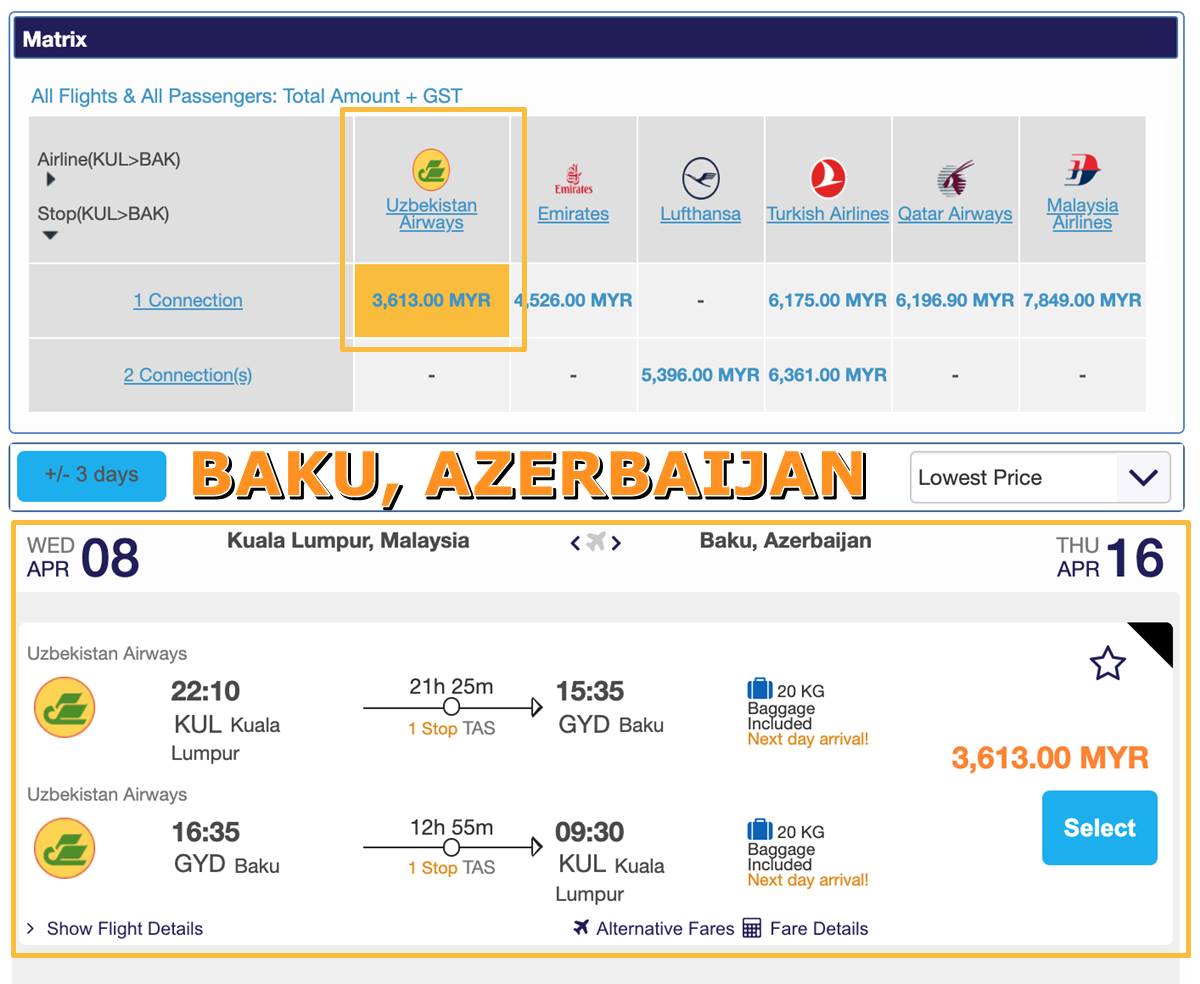Click the THU APR 16 return date

(1110, 558)
